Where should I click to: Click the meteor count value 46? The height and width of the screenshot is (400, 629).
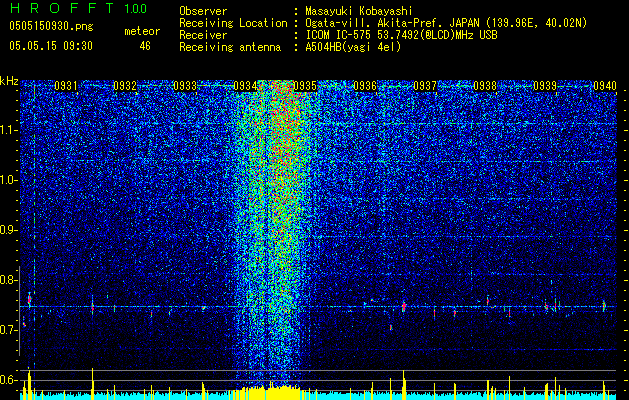(145, 46)
